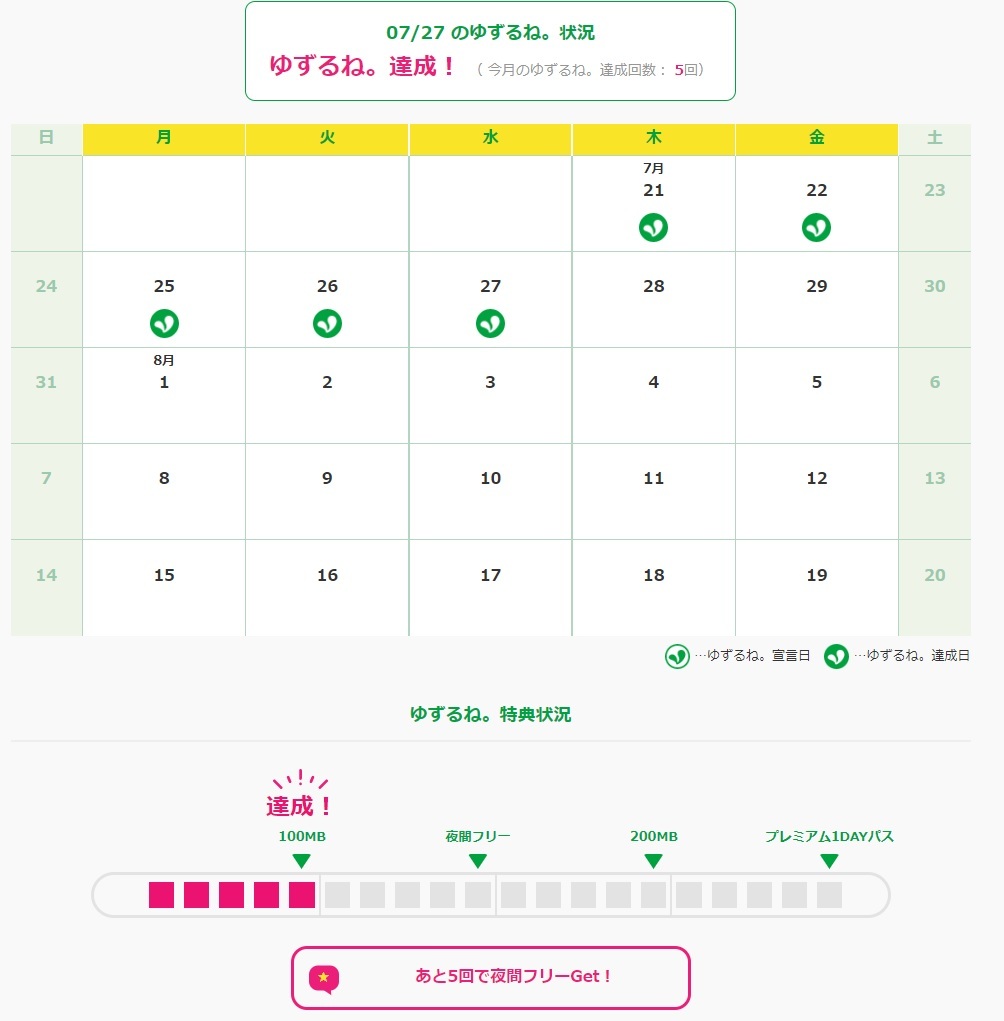Click the achievement icon on July 22
This screenshot has height=1021, width=1004.
816,228
